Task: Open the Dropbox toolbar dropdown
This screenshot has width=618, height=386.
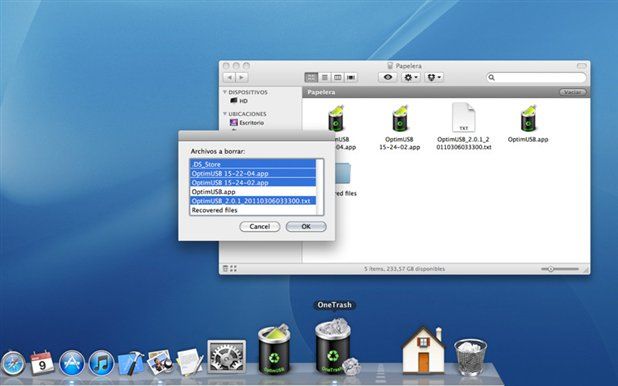Action: tap(434, 77)
